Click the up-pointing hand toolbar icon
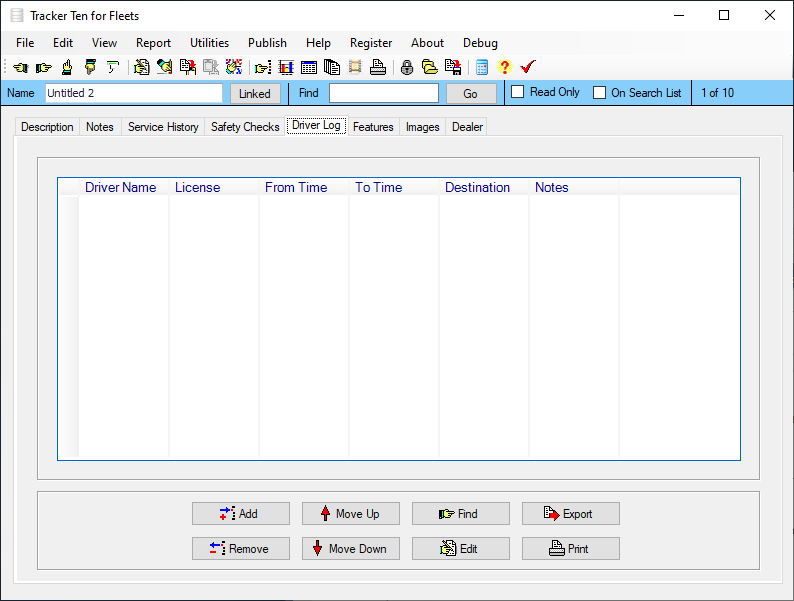The height and width of the screenshot is (601, 794). click(67, 68)
